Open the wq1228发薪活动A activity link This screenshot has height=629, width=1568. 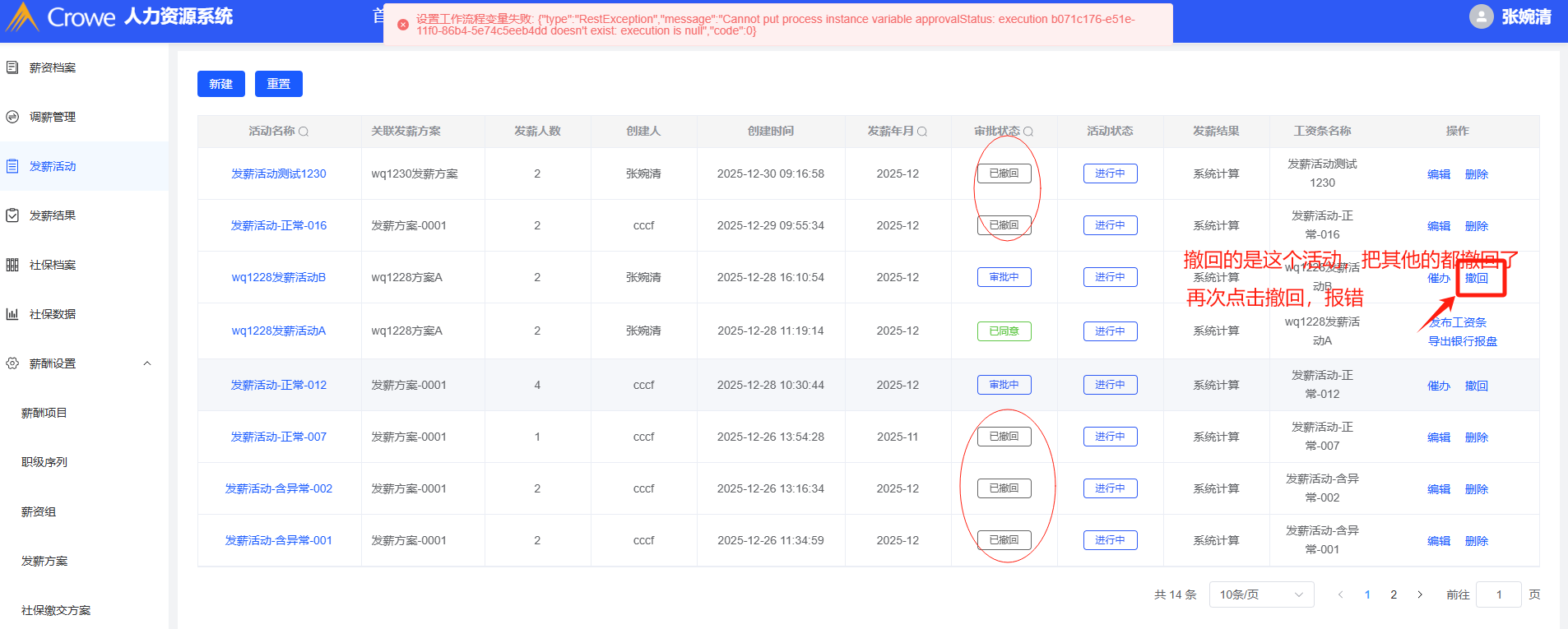tap(279, 331)
